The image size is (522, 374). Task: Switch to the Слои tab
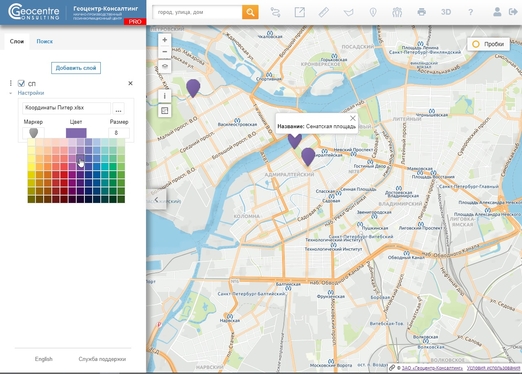(17, 41)
